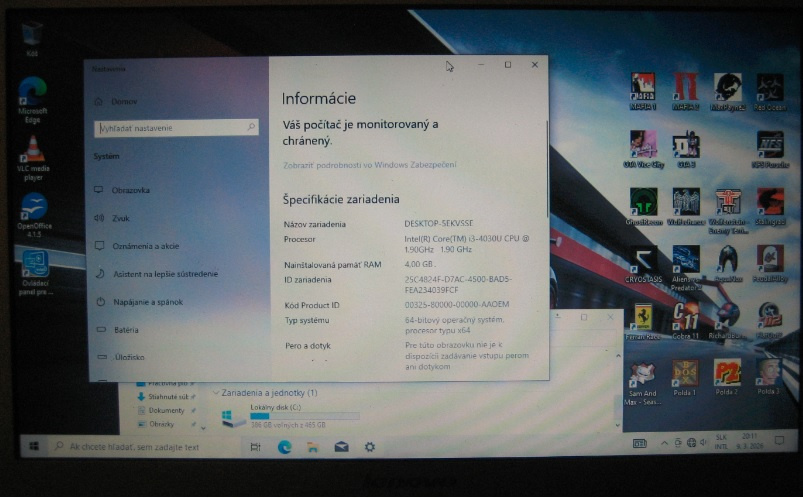The height and width of the screenshot is (498, 803).
Task: Open the MAFIA 2 desktop shortcut
Action: [x=685, y=91]
